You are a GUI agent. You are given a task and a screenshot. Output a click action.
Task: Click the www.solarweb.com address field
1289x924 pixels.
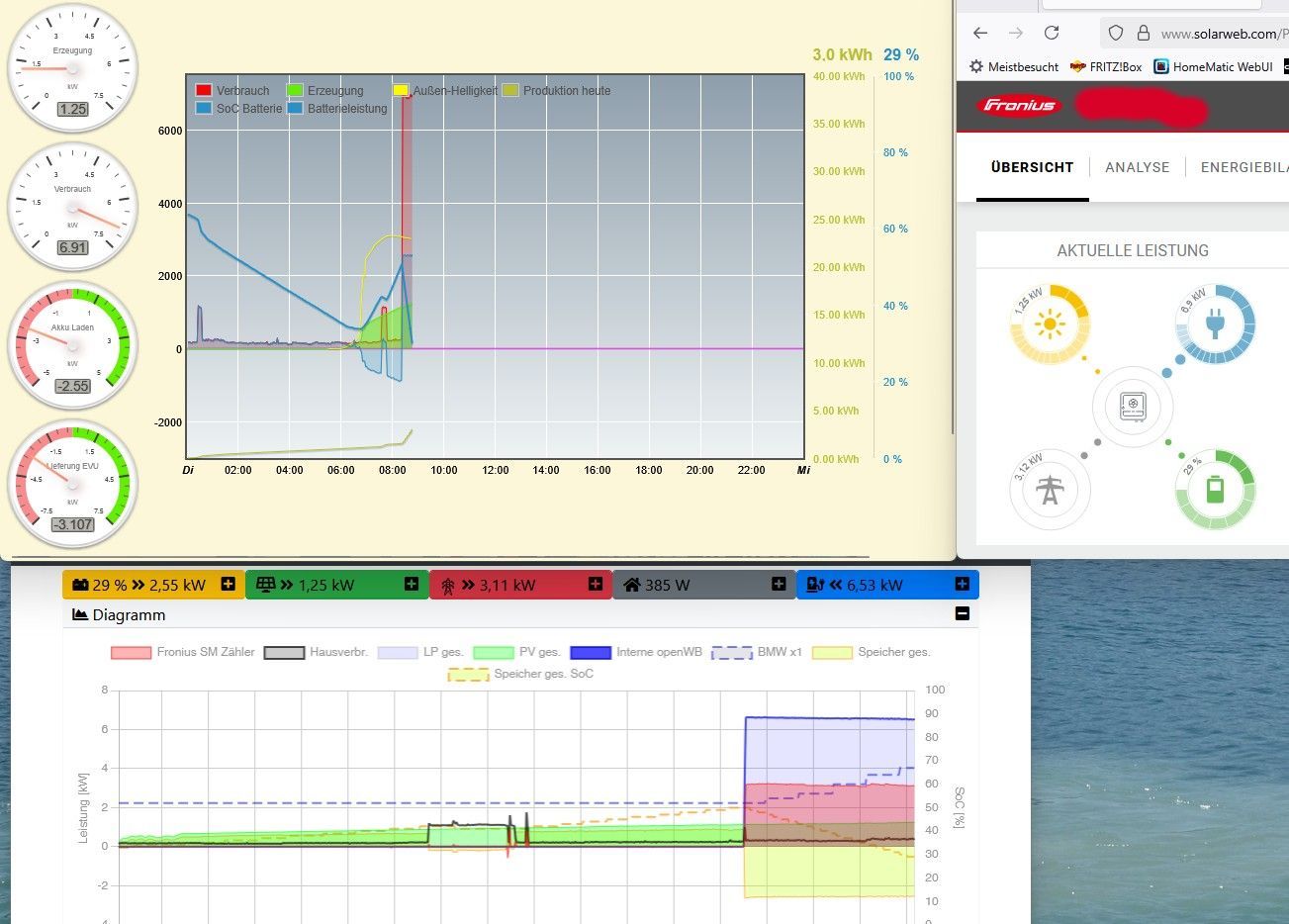1223,34
